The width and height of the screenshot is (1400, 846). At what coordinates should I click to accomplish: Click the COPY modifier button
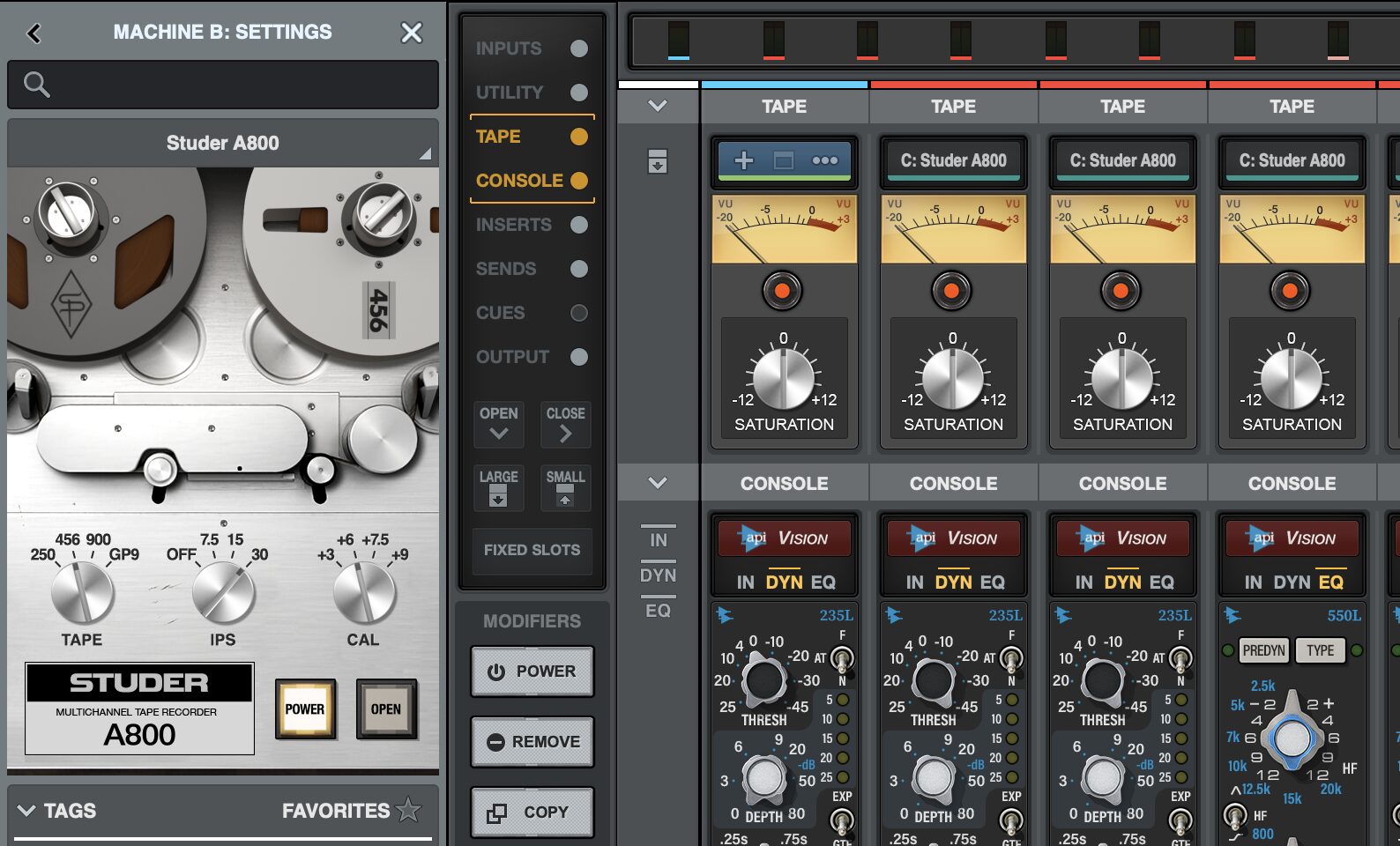click(532, 813)
